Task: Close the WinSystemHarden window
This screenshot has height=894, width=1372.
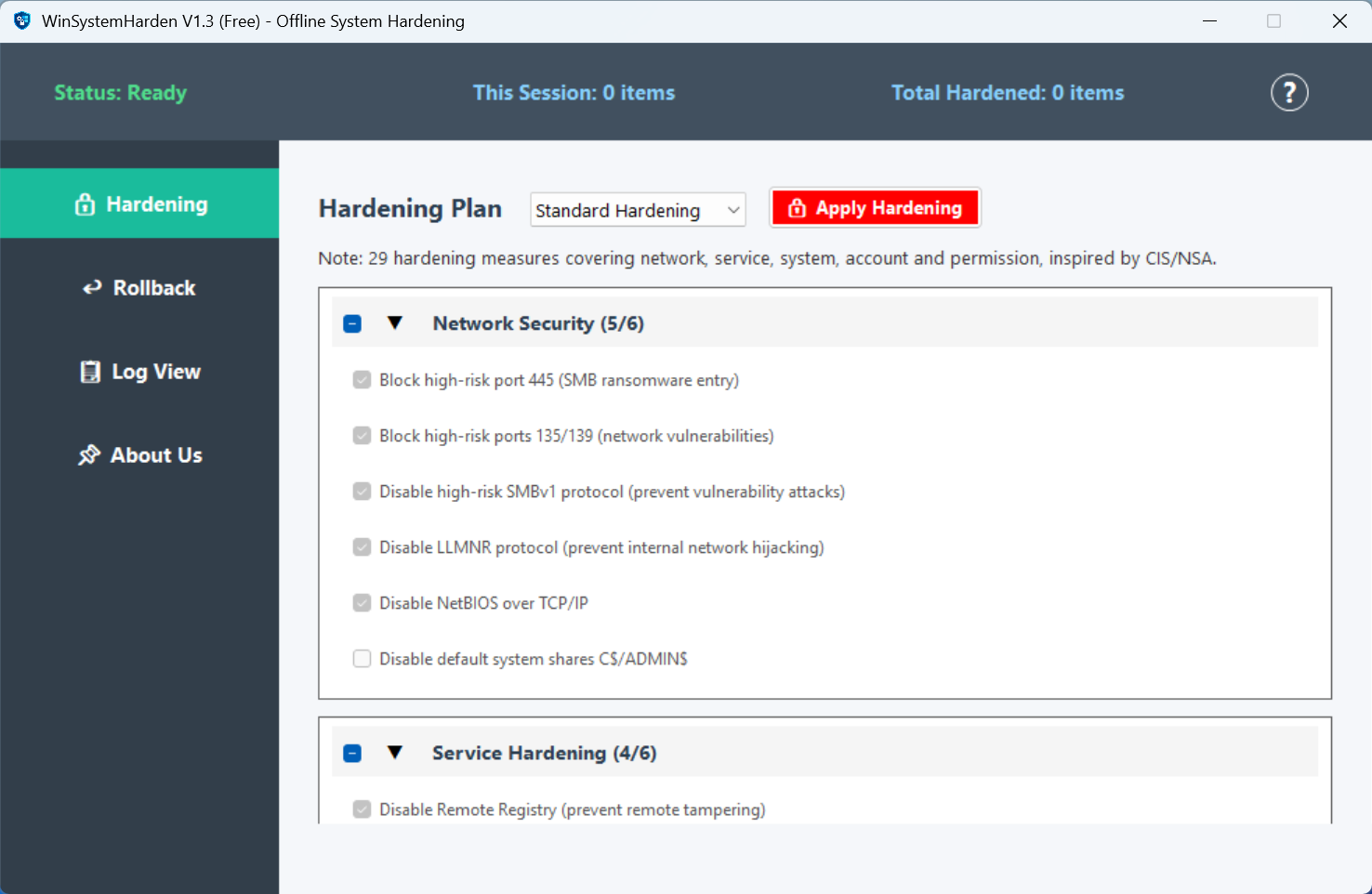Action: pyautogui.click(x=1339, y=20)
